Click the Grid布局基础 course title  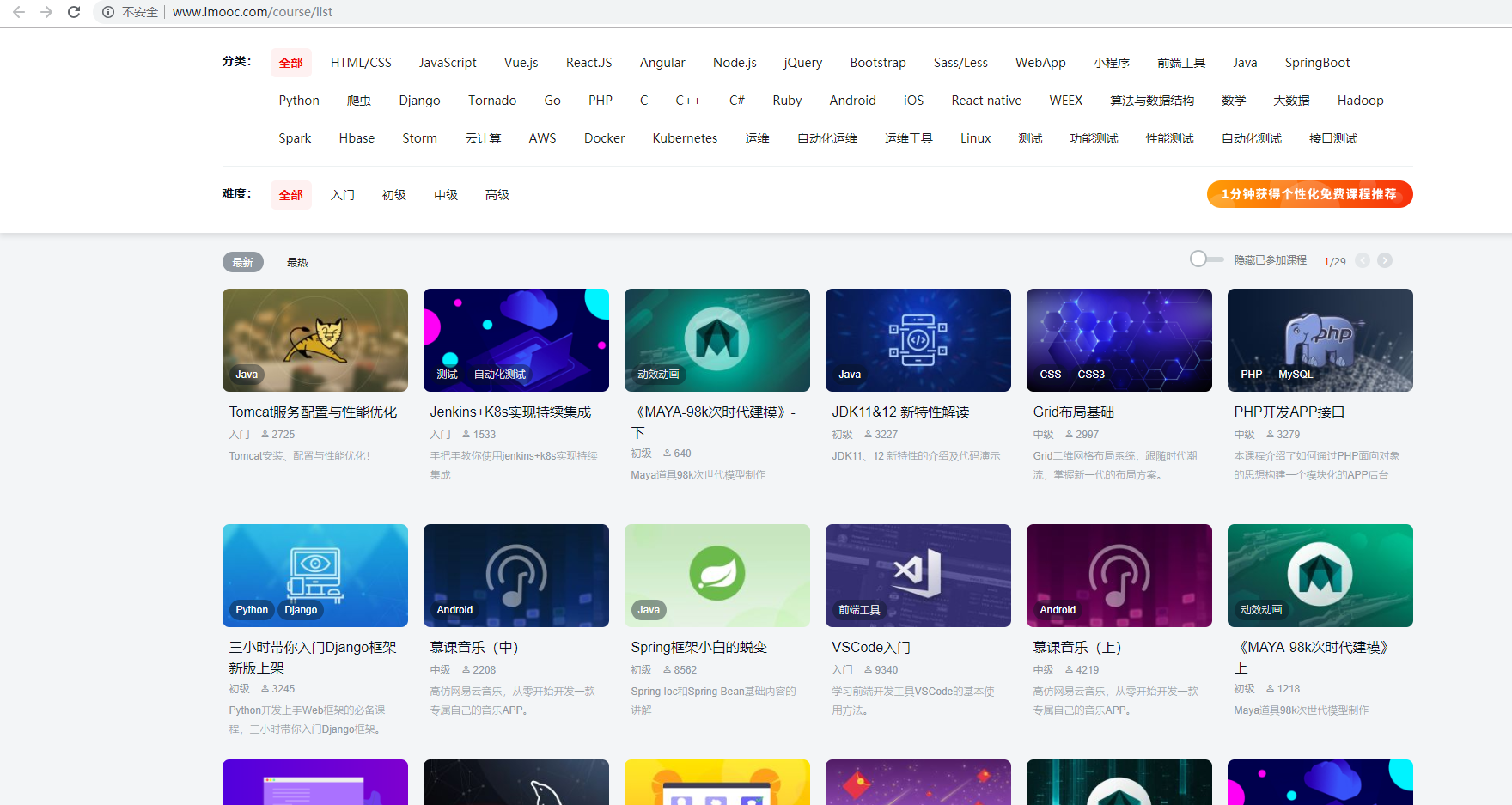pyautogui.click(x=1073, y=412)
